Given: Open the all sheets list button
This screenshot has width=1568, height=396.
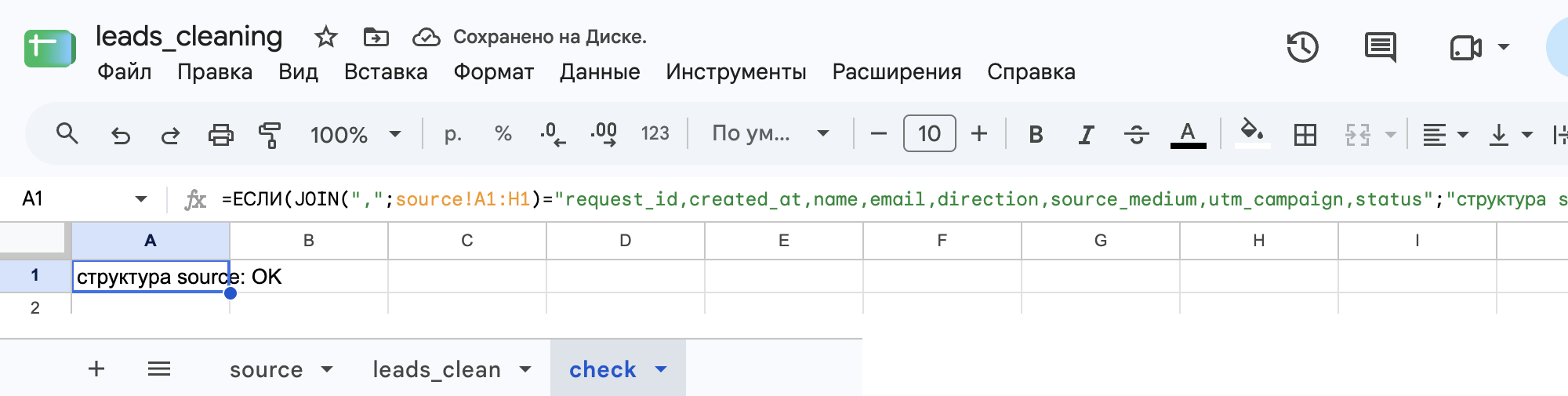Looking at the screenshot, I should (x=159, y=369).
